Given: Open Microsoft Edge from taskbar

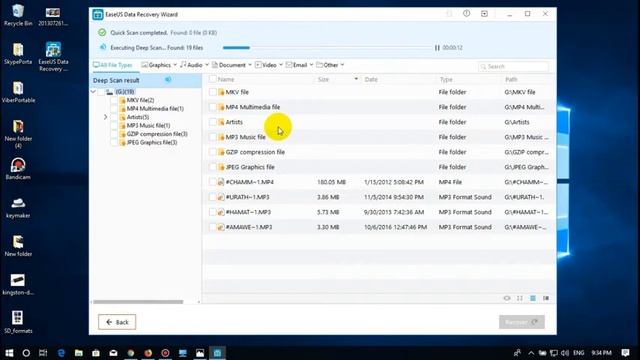Looking at the screenshot, I should coord(61,353).
